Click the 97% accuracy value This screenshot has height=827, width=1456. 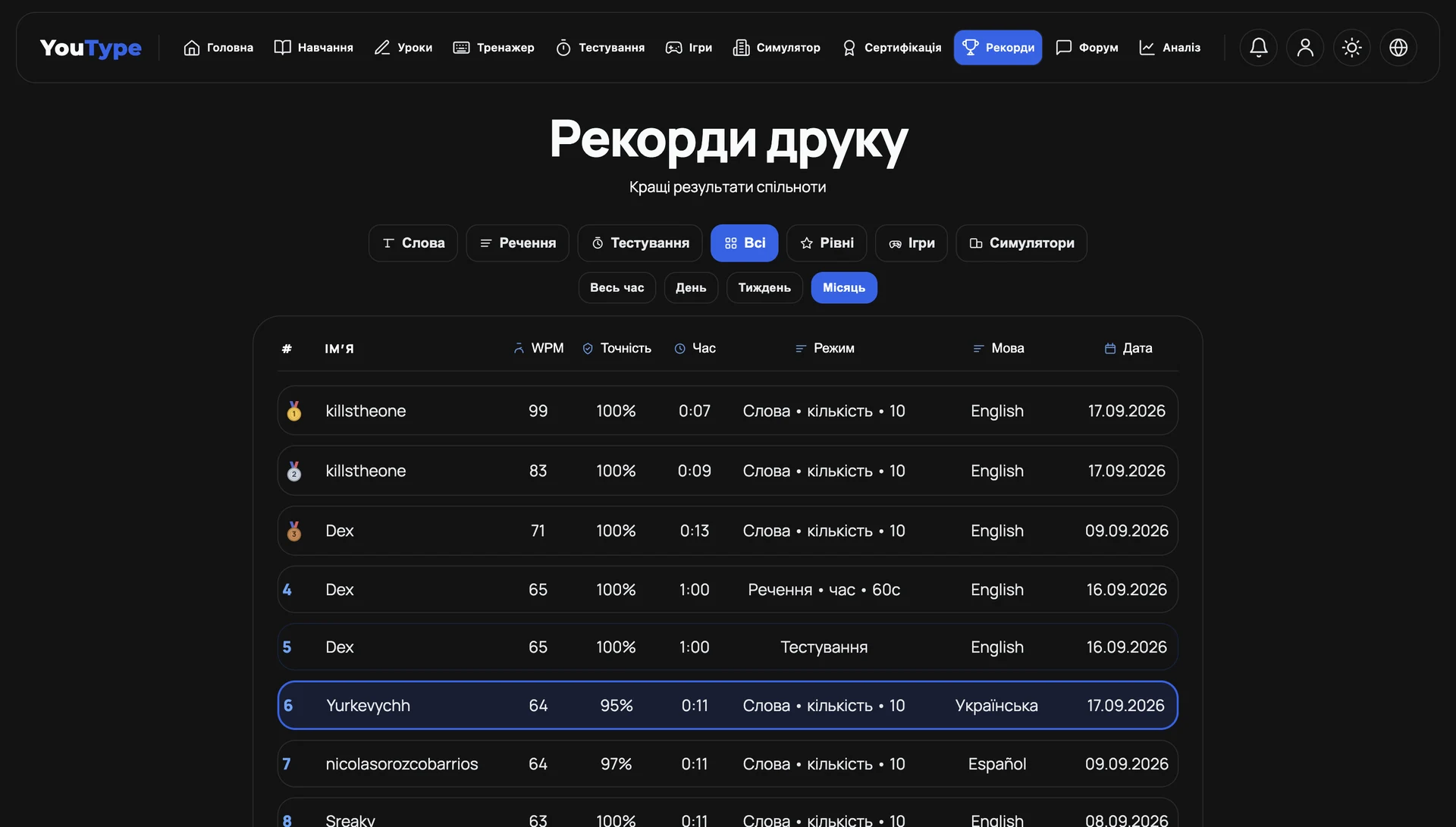pyautogui.click(x=617, y=764)
